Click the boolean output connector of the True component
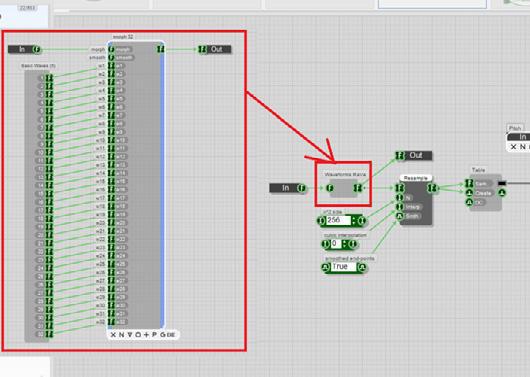Screen dimensions: 530x377 [362, 268]
